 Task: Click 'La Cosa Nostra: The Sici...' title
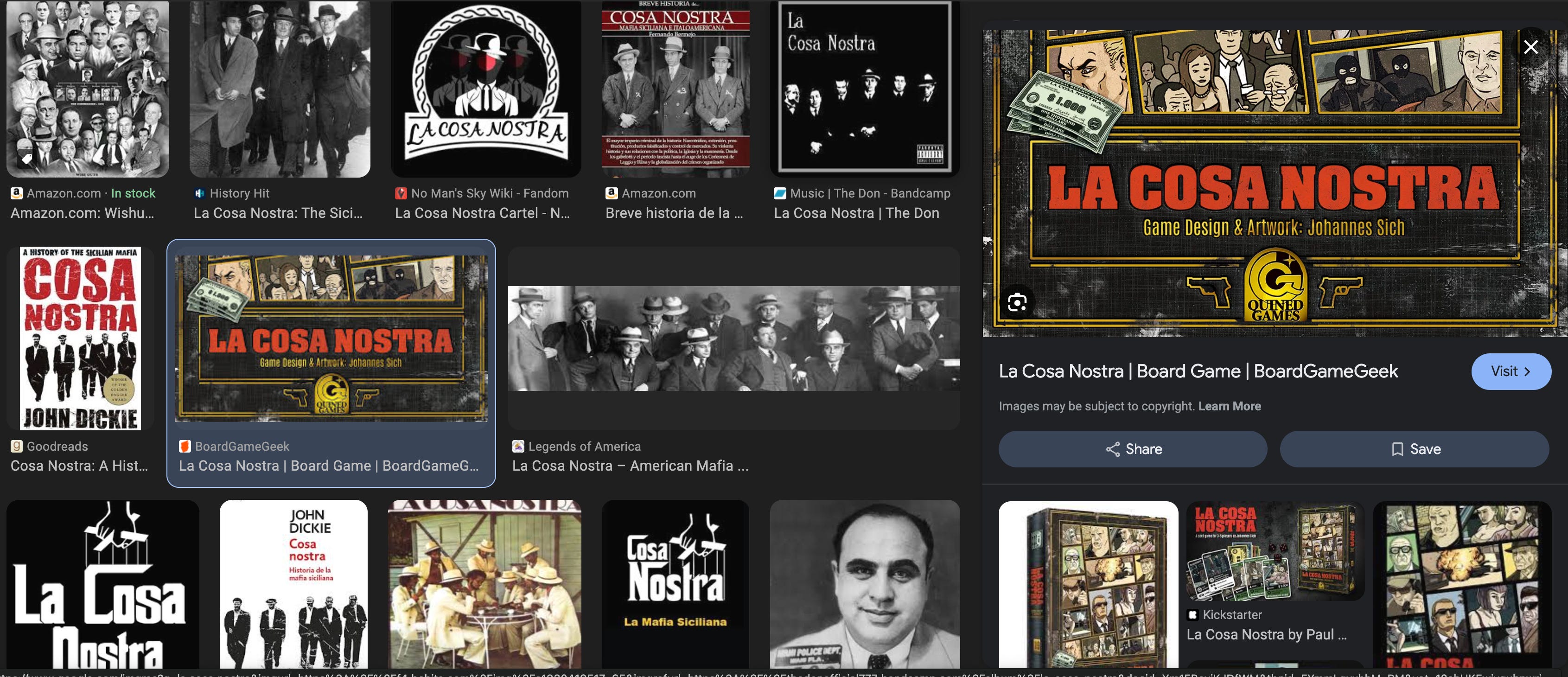[278, 213]
